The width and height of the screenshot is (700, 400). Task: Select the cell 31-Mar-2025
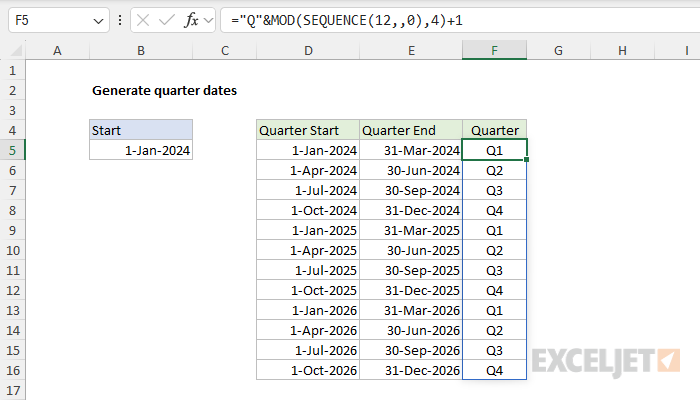point(411,230)
